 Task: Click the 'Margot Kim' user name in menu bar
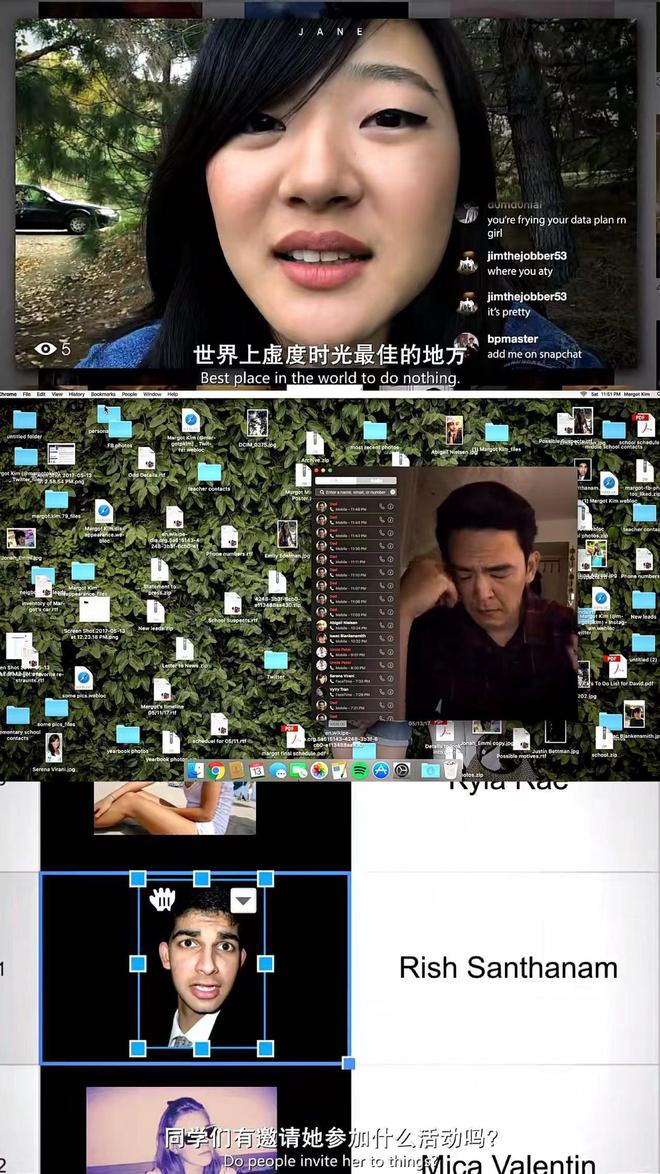637,394
